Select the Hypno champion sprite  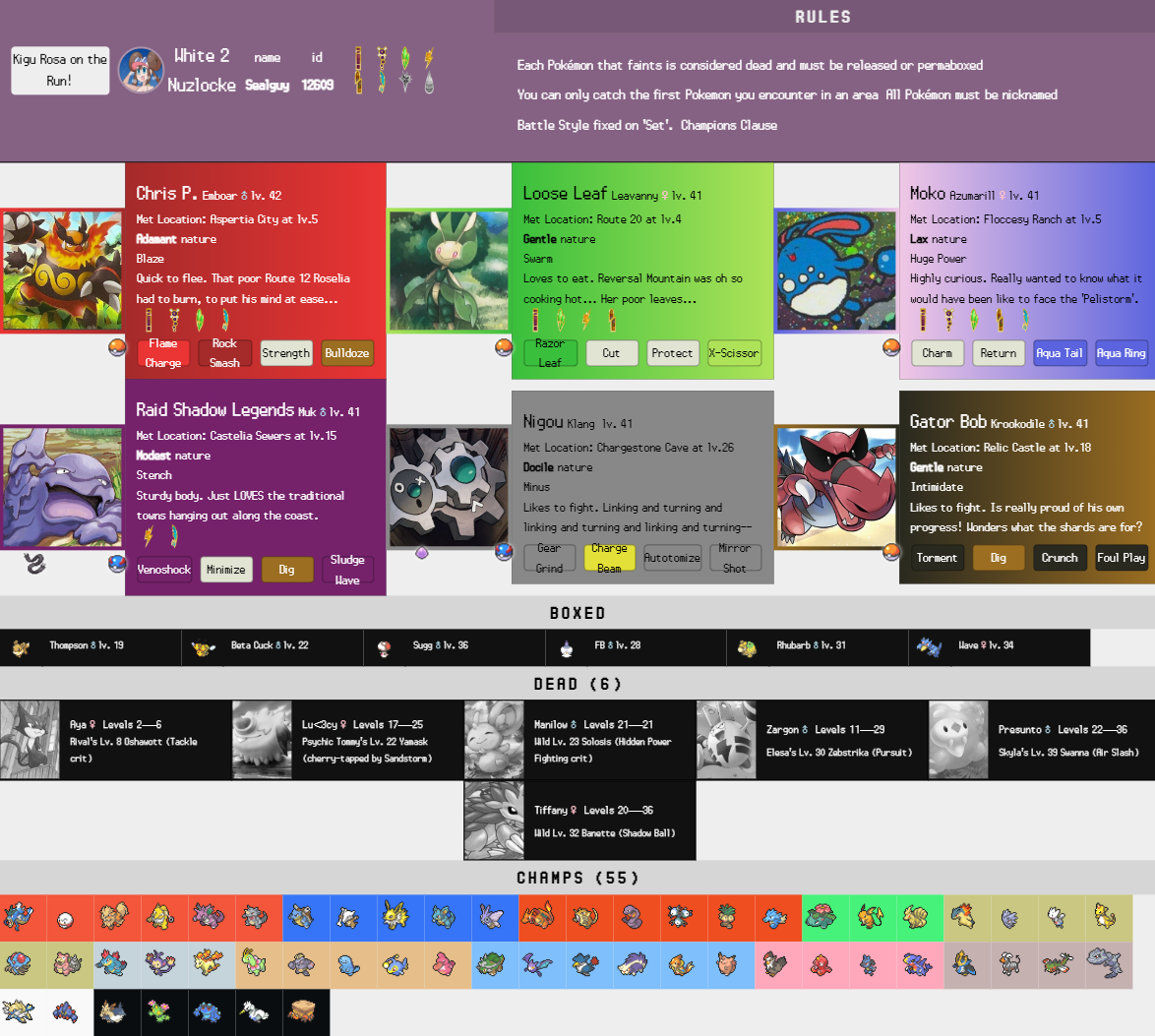[159, 917]
